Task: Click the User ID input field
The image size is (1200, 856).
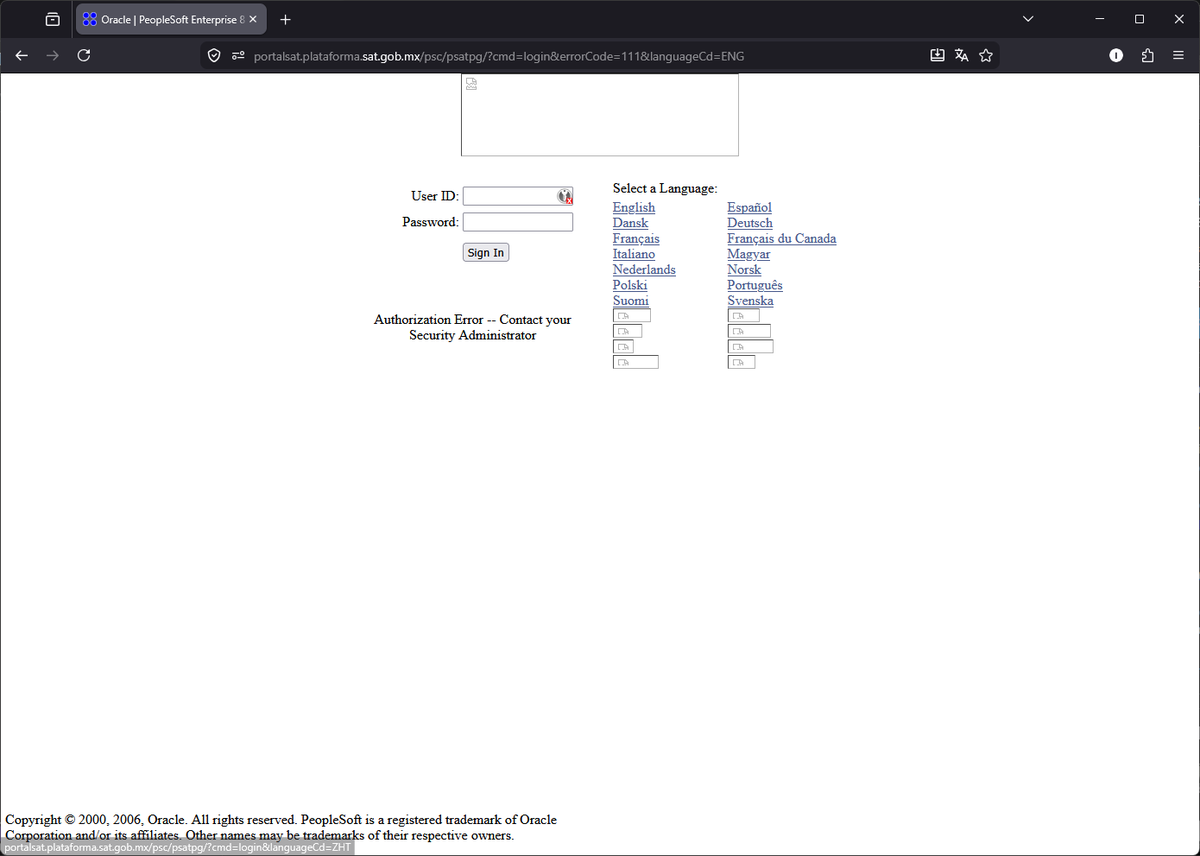Action: pos(518,196)
